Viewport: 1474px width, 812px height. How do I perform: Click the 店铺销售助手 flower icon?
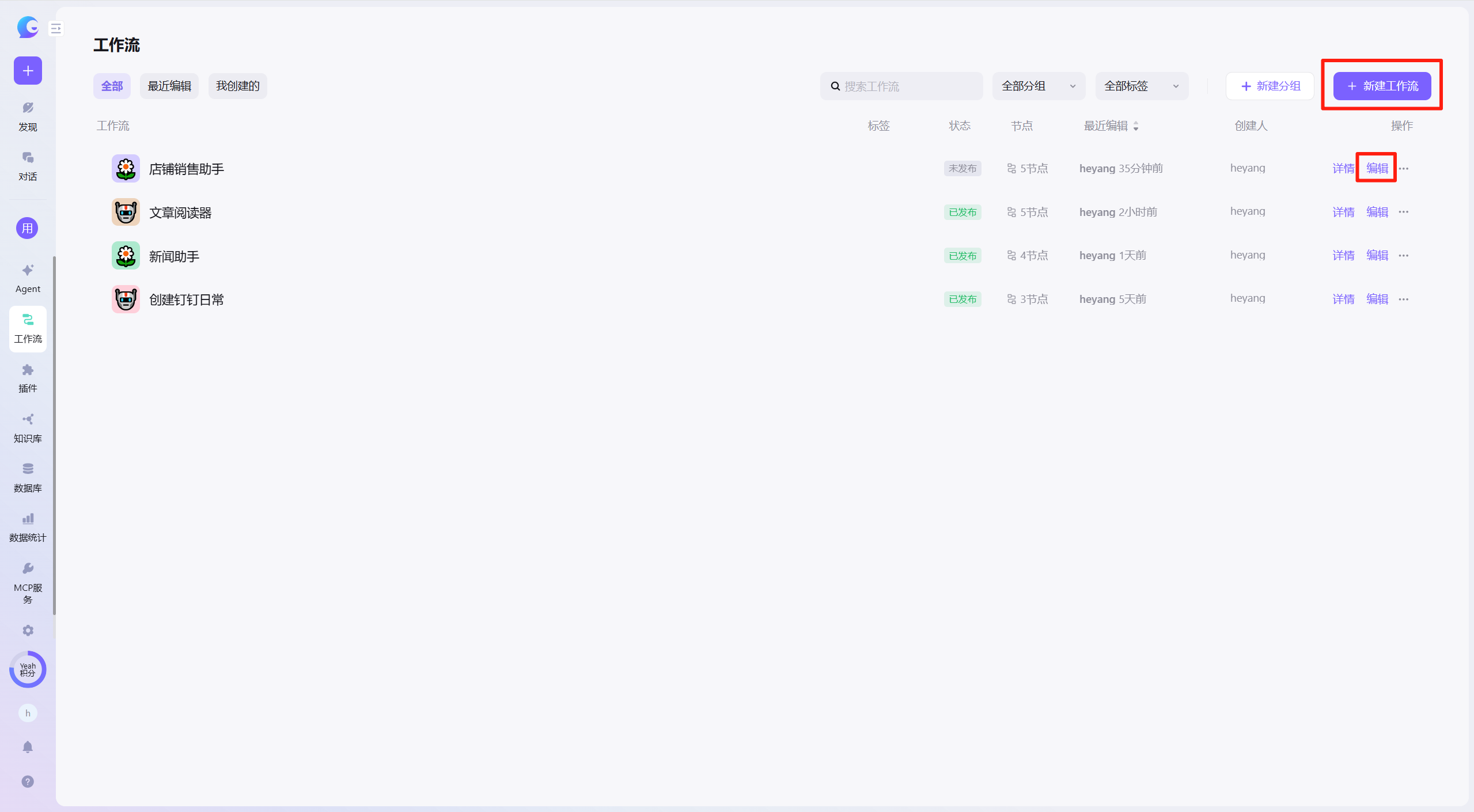[x=126, y=169]
